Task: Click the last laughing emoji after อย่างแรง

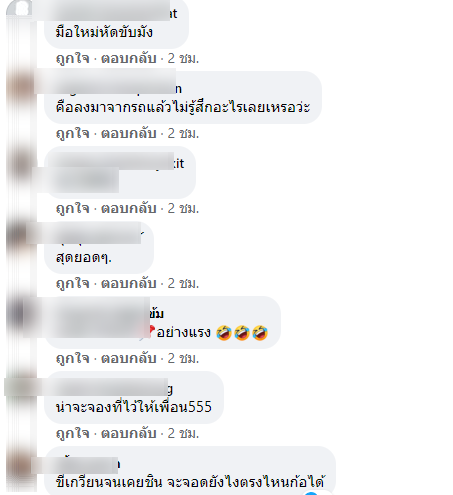Action: (260, 333)
